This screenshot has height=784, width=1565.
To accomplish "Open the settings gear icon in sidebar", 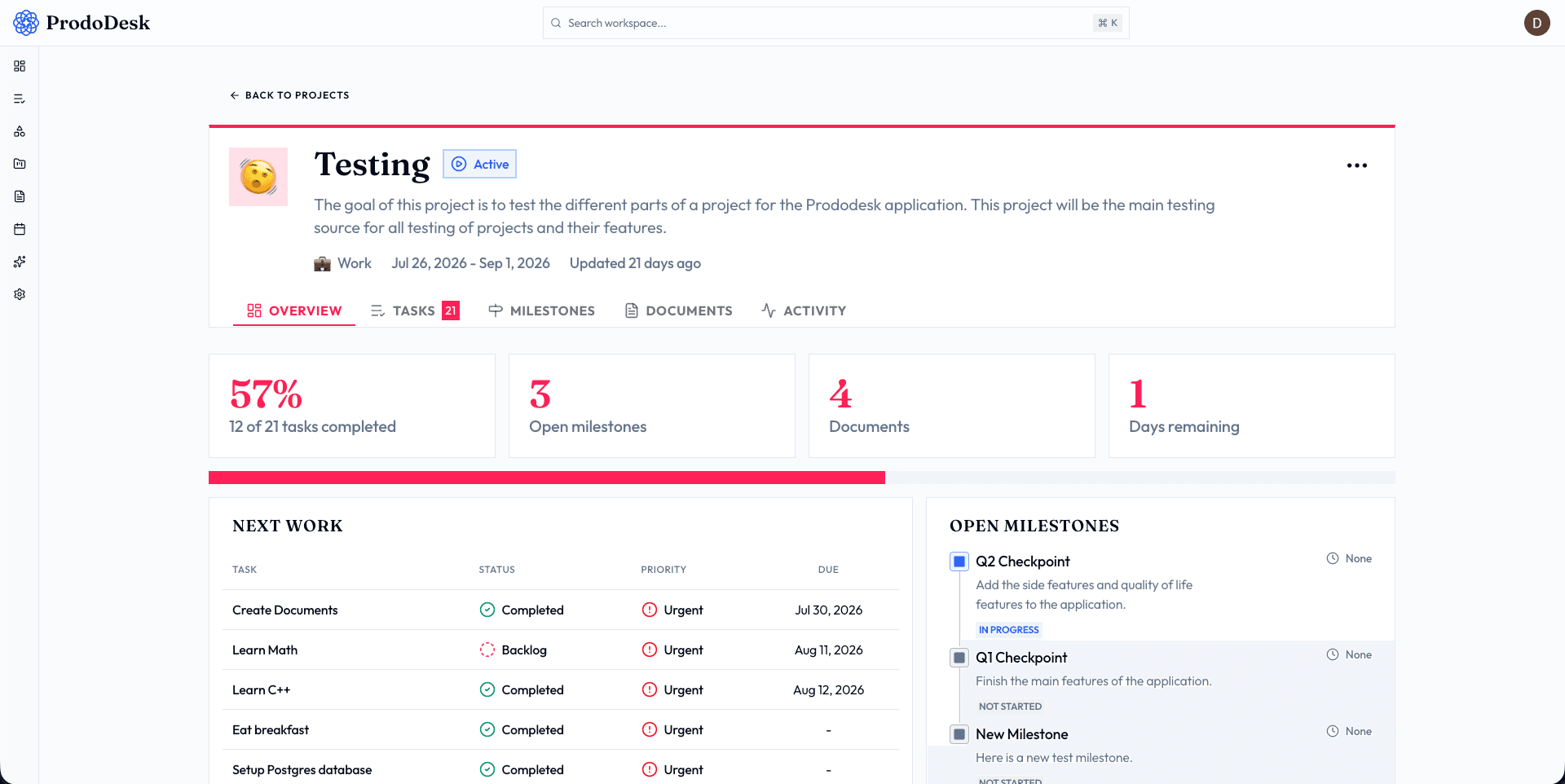I will 20,294.
